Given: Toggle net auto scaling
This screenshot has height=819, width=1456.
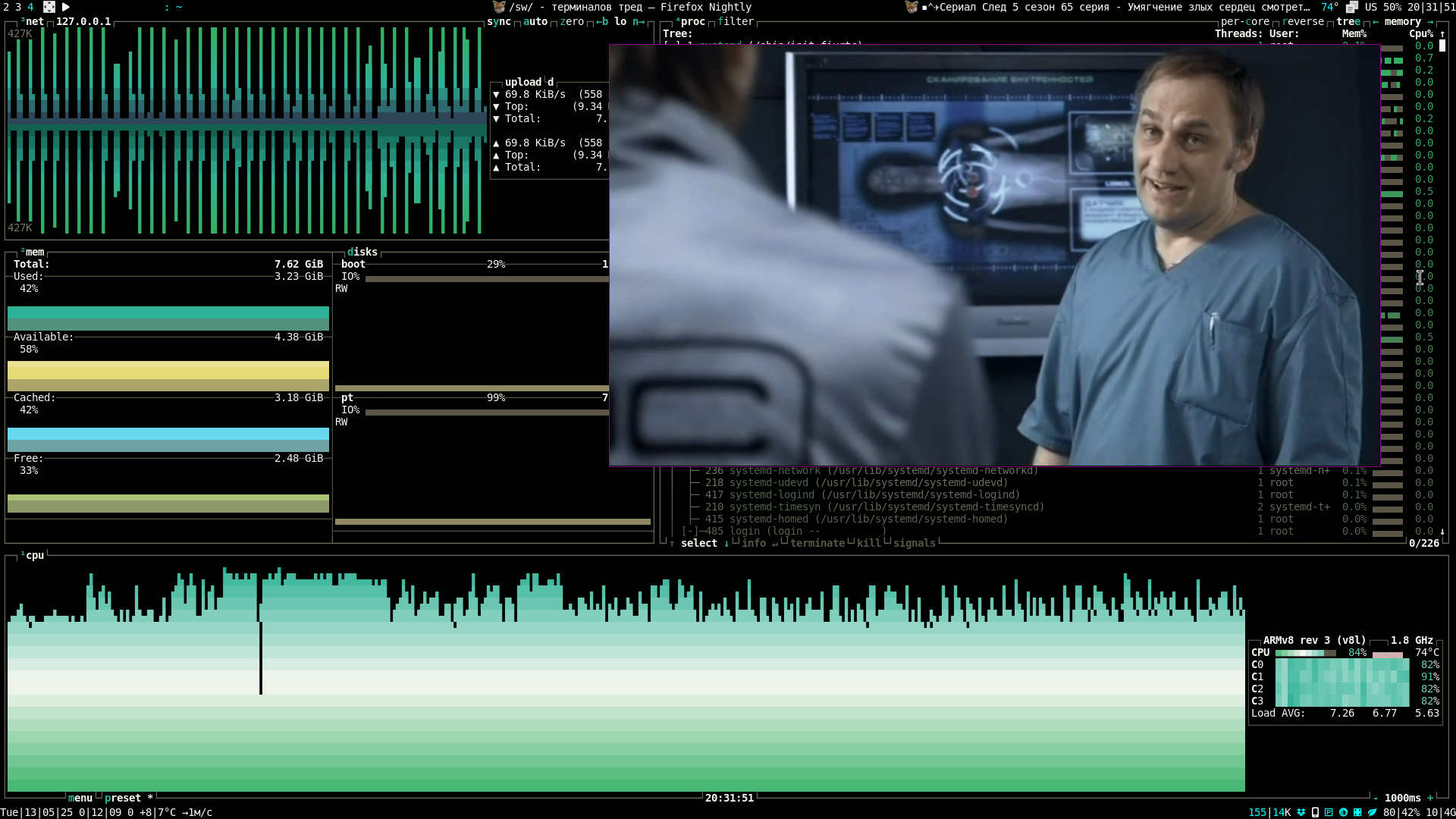Looking at the screenshot, I should tap(535, 22).
